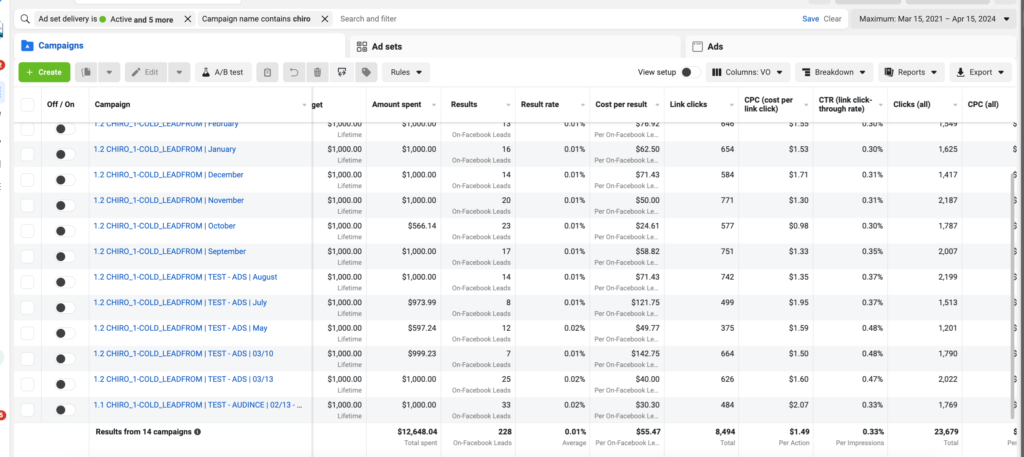Click the trash delete icon
The image size is (1024, 457).
point(317,72)
